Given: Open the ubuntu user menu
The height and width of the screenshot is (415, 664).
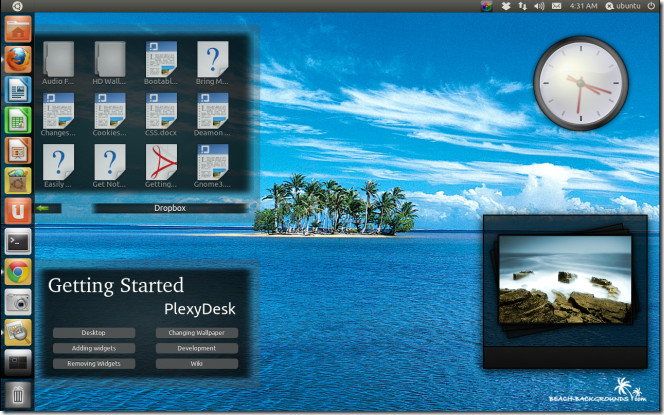Looking at the screenshot, I should [623, 6].
